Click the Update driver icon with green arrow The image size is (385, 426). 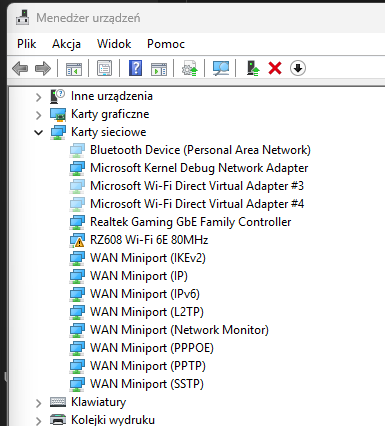(253, 68)
